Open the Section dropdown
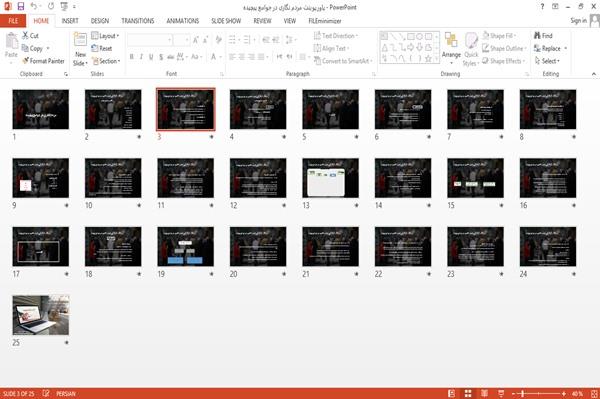The image size is (600, 399). tap(106, 61)
